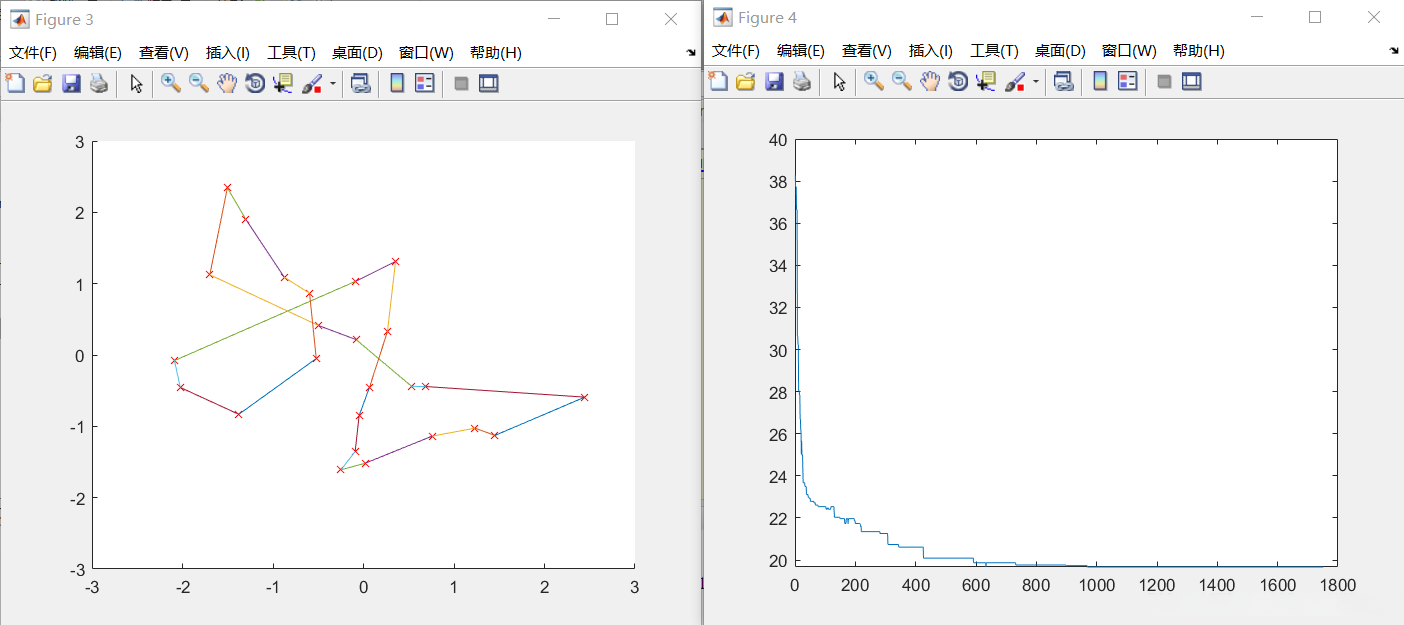Show plot tools and dock Figure 3

(x=488, y=83)
